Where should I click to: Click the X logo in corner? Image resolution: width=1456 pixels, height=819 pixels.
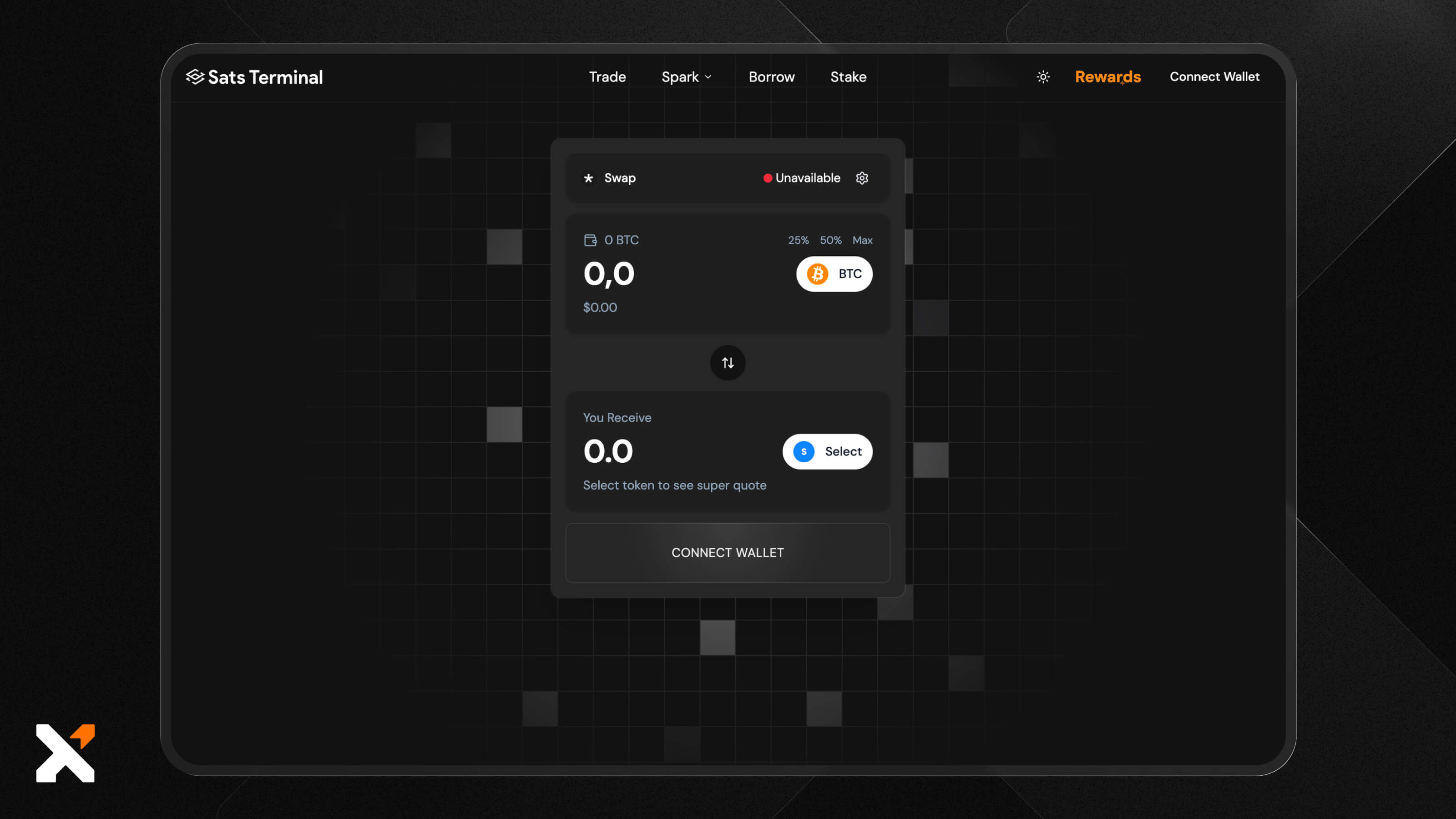[x=65, y=753]
